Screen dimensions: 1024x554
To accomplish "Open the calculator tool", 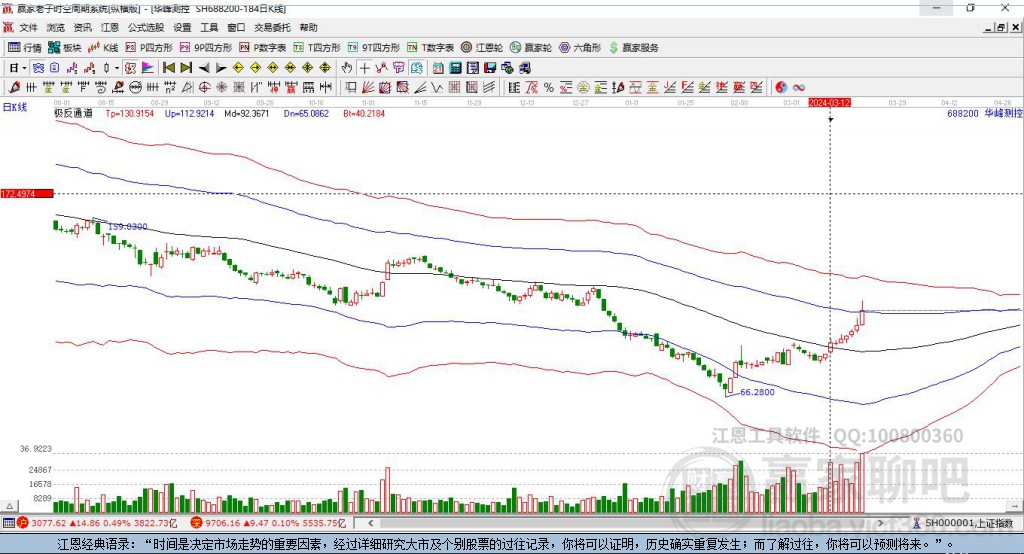I will [455, 68].
